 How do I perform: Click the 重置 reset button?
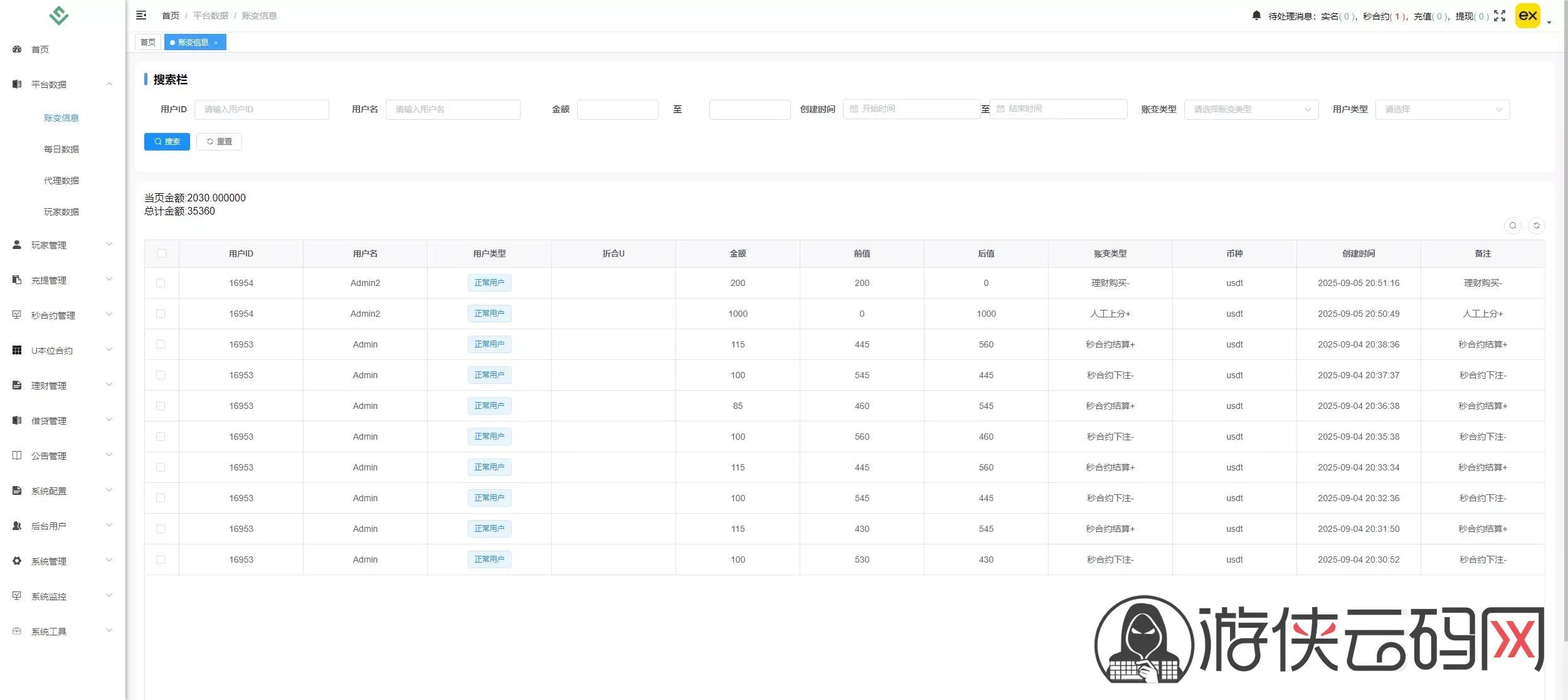pos(219,142)
